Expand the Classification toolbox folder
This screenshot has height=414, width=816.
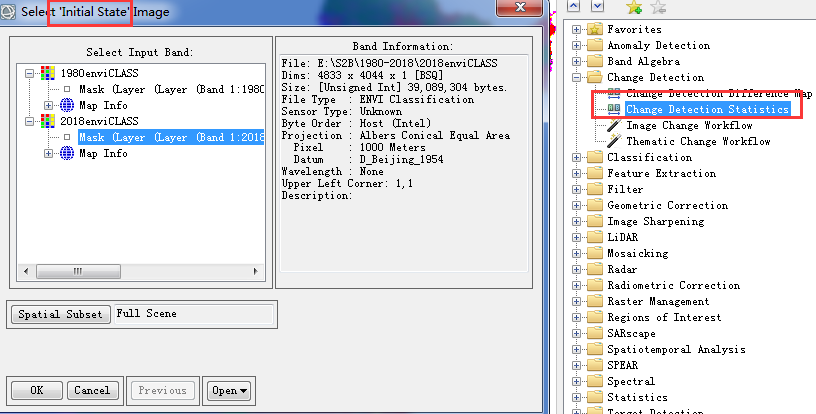[576, 158]
